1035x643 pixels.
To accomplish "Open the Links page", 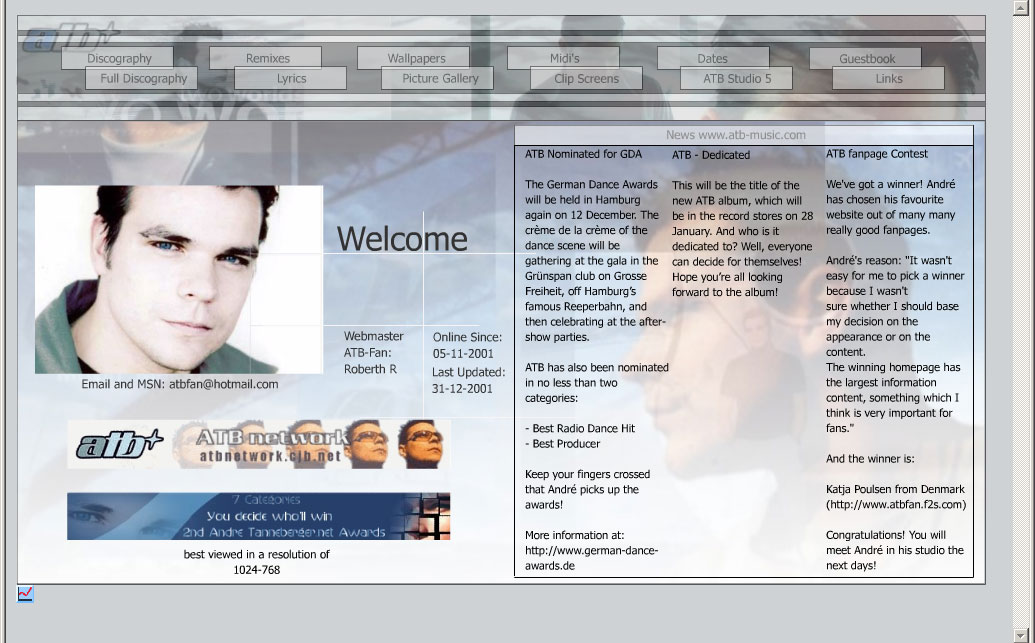I will pyautogui.click(x=888, y=79).
